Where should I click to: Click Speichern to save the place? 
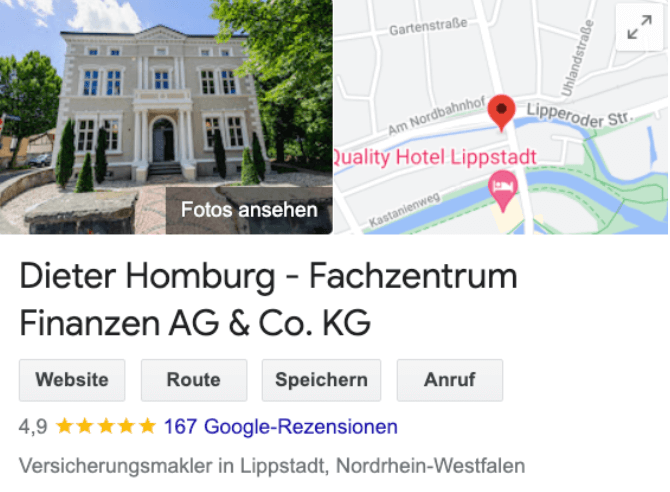click(321, 380)
